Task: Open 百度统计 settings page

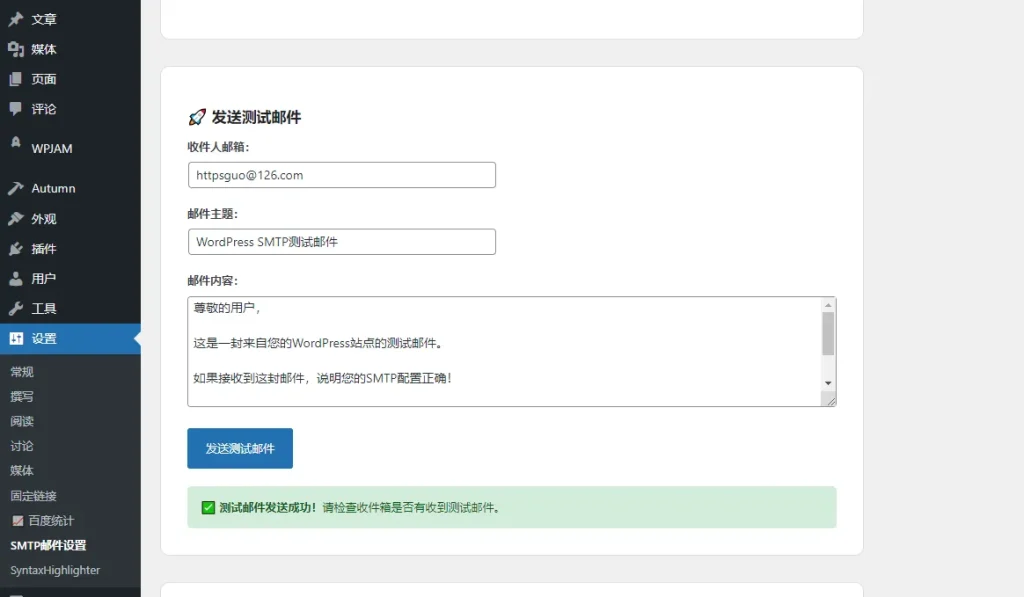Action: [50, 521]
